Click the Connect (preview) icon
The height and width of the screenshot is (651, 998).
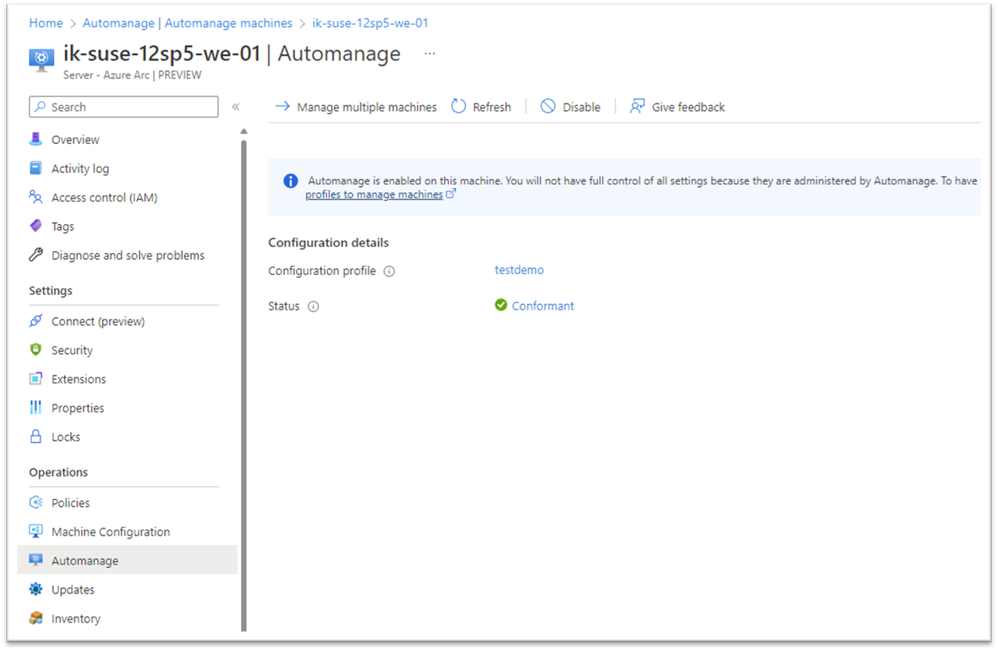(36, 321)
